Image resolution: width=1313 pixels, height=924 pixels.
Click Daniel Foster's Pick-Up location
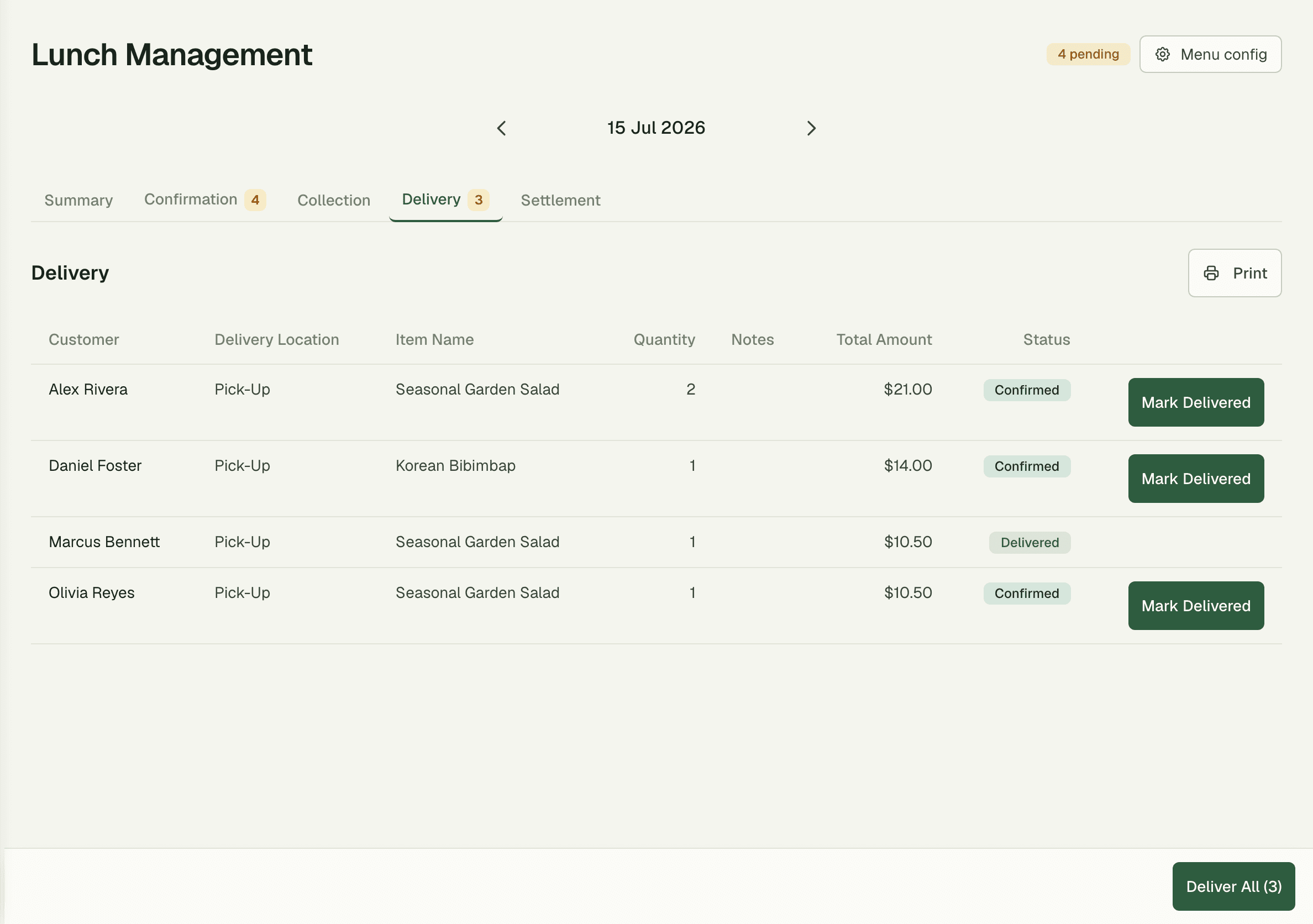(x=243, y=465)
